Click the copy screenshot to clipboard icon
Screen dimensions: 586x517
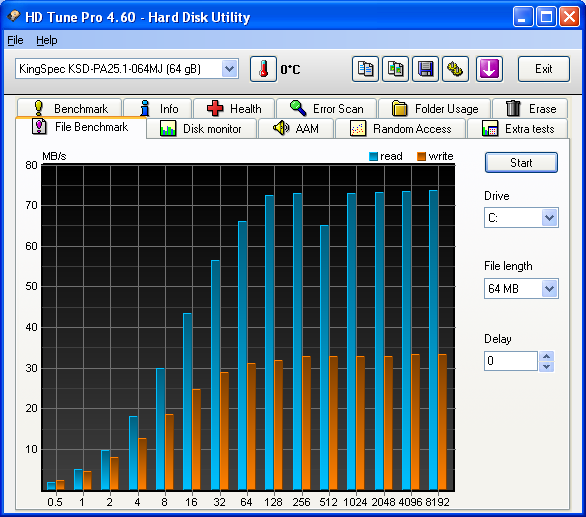coord(395,69)
